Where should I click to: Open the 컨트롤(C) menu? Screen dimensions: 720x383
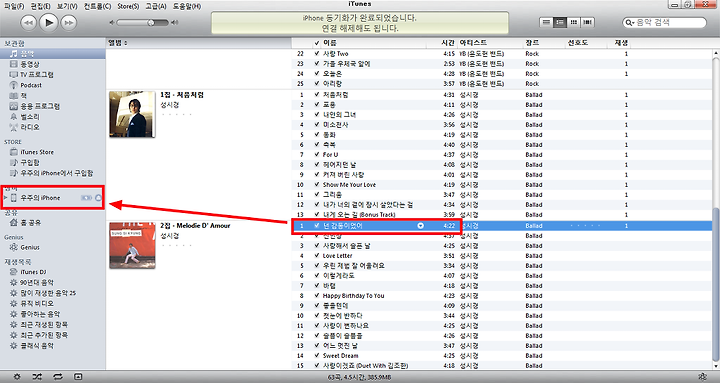[x=97, y=6]
